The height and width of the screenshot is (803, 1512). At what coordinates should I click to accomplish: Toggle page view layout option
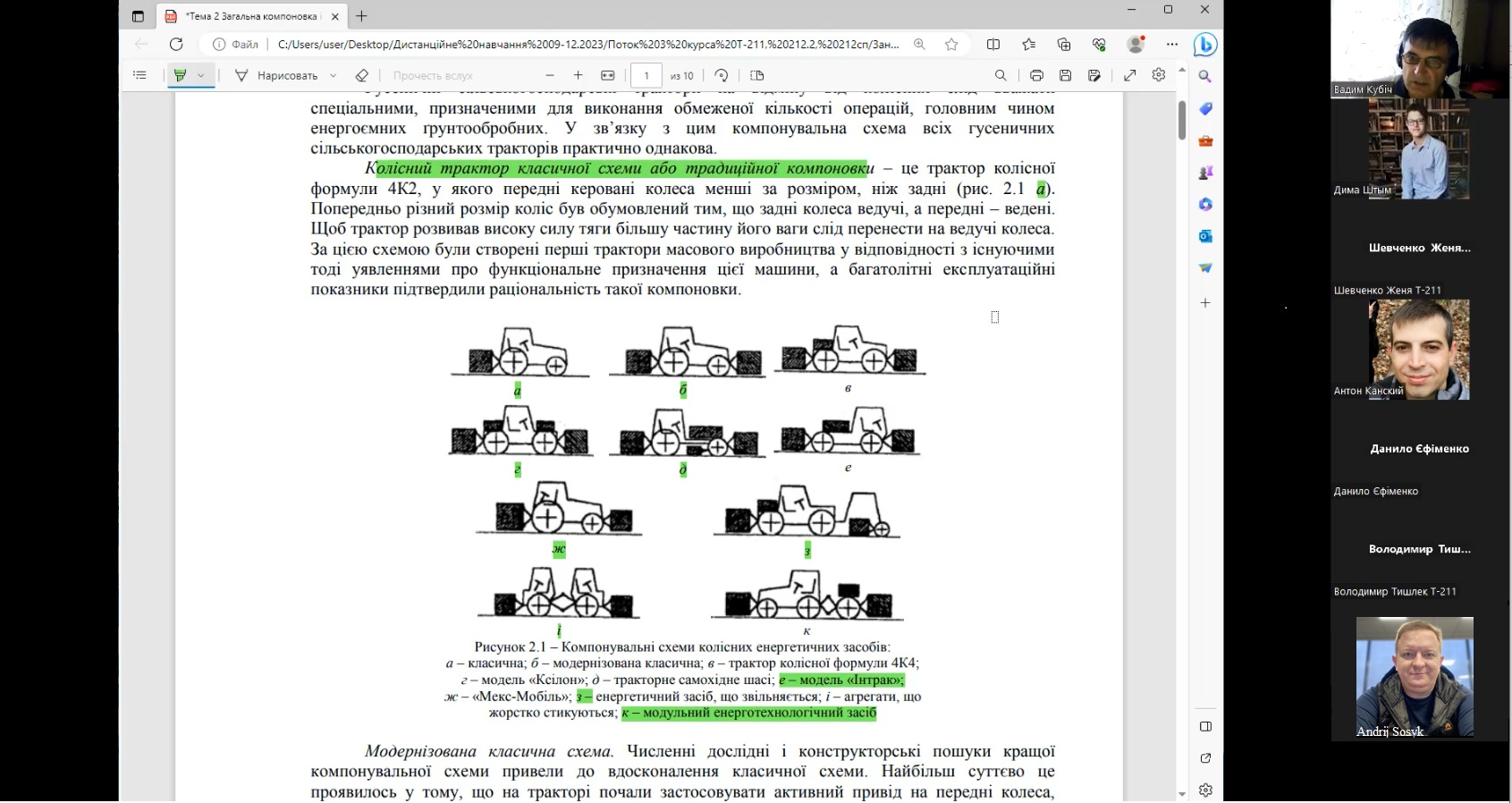click(757, 76)
